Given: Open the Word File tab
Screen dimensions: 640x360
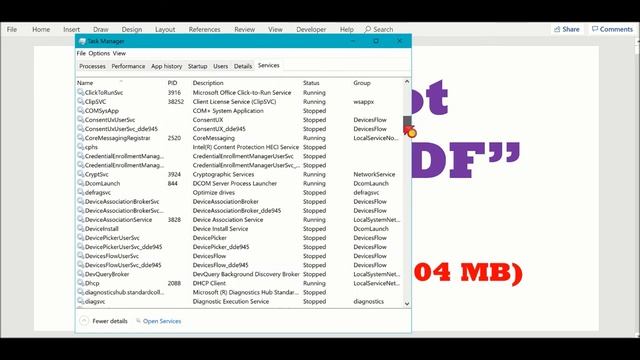Looking at the screenshot, I should tap(12, 29).
